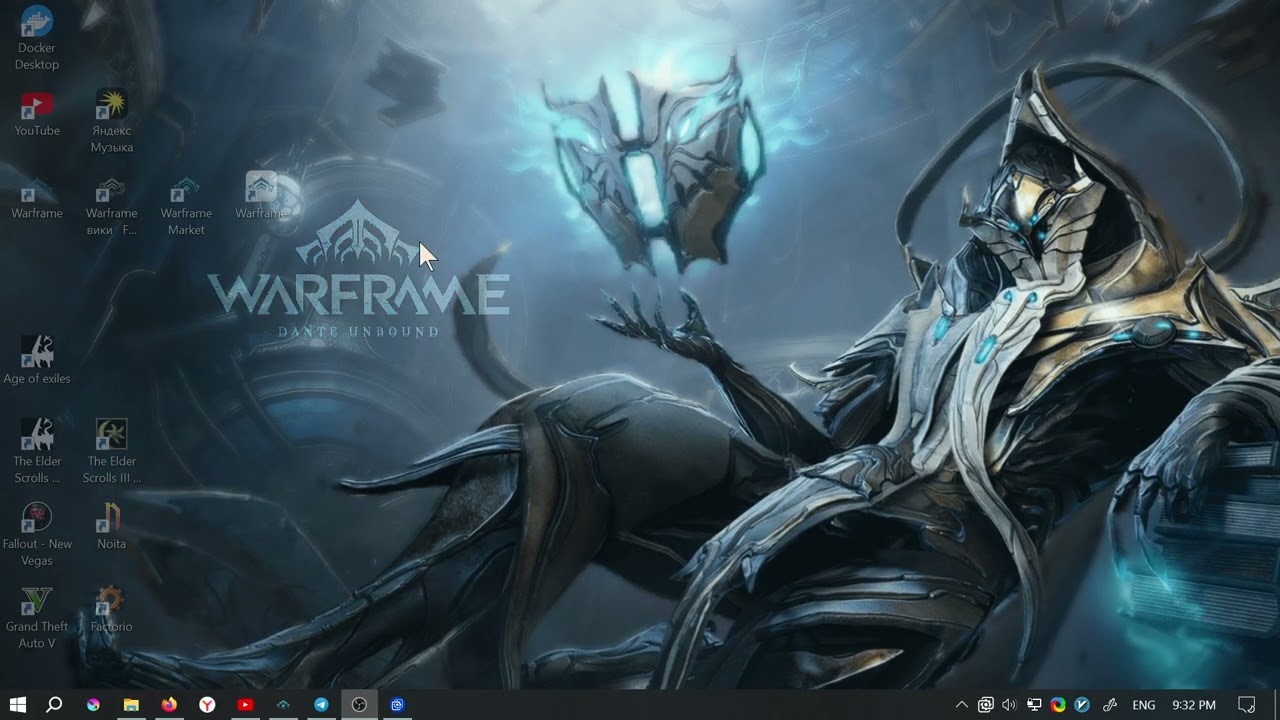Click the colorful round taskbar icon
Screen dimensions: 1280x720
[x=93, y=705]
